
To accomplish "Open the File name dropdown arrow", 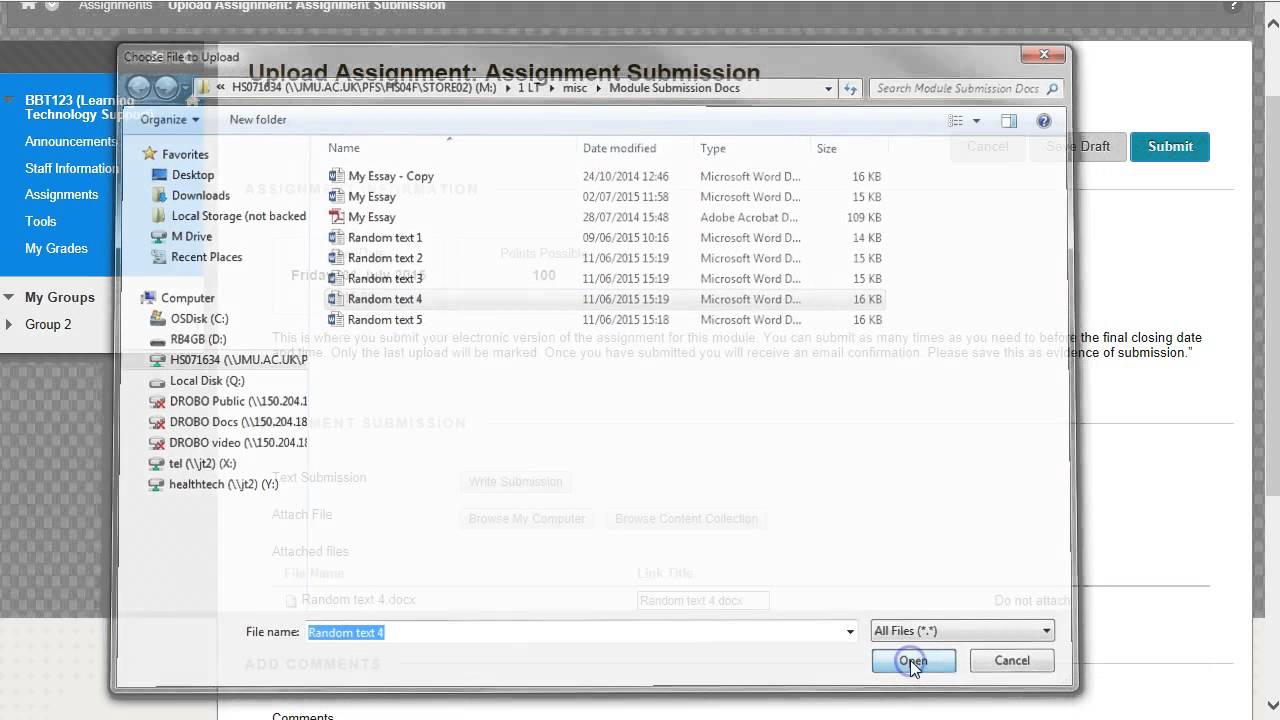I will point(850,632).
